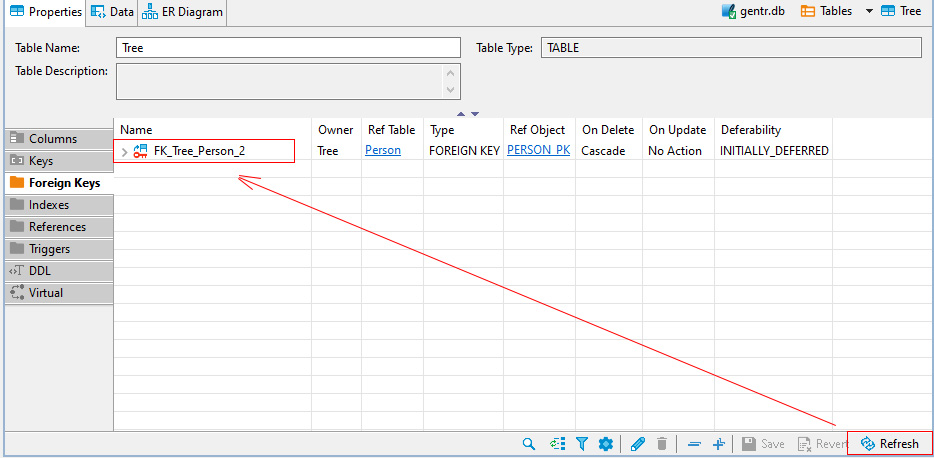934x458 pixels.
Task: Click the pencil edit icon
Action: click(x=638, y=444)
